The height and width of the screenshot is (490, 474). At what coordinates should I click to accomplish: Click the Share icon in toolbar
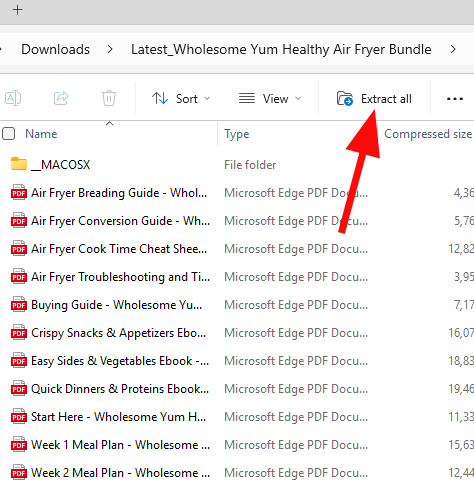coord(61,98)
